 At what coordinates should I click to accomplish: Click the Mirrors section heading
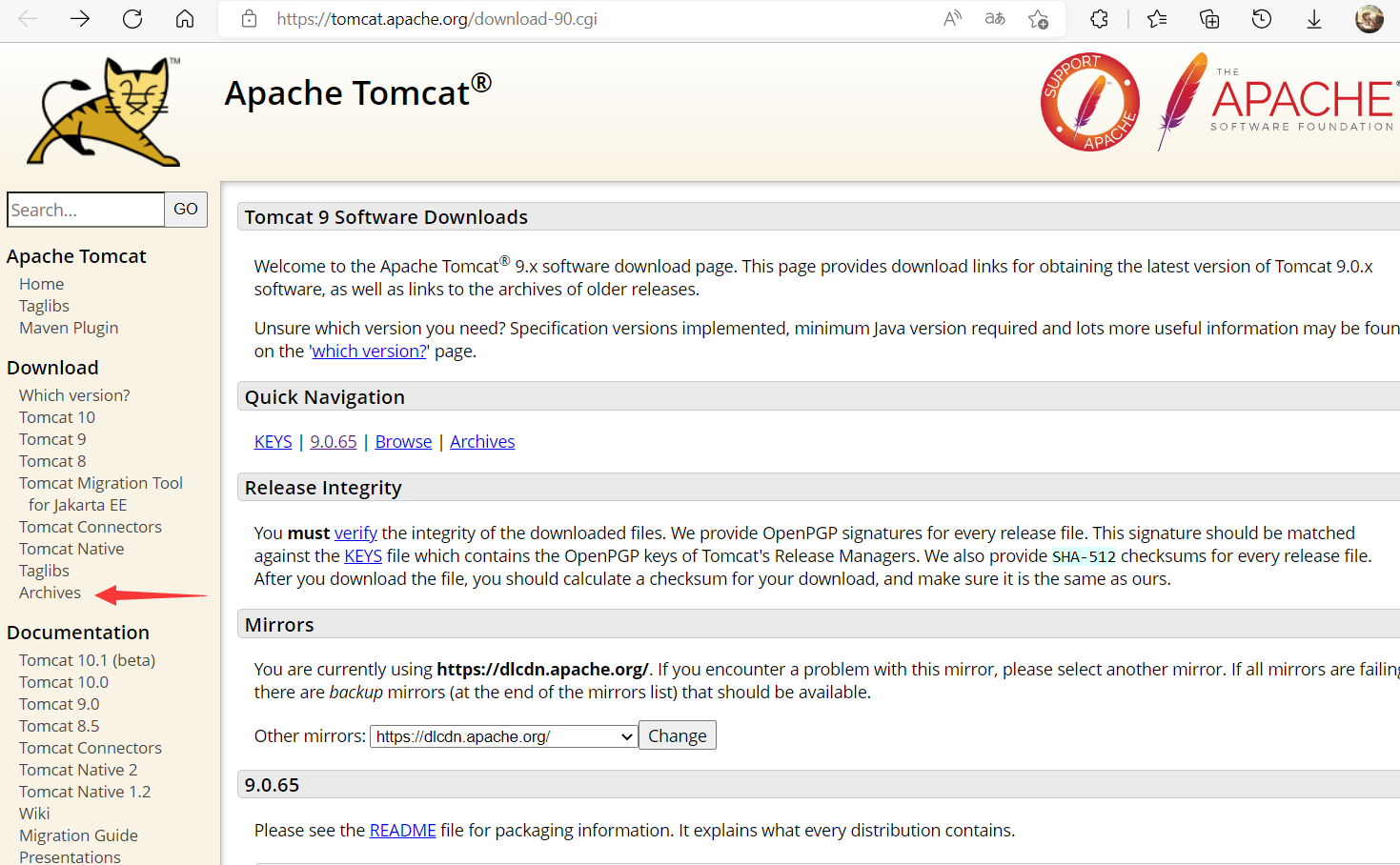pyautogui.click(x=279, y=625)
